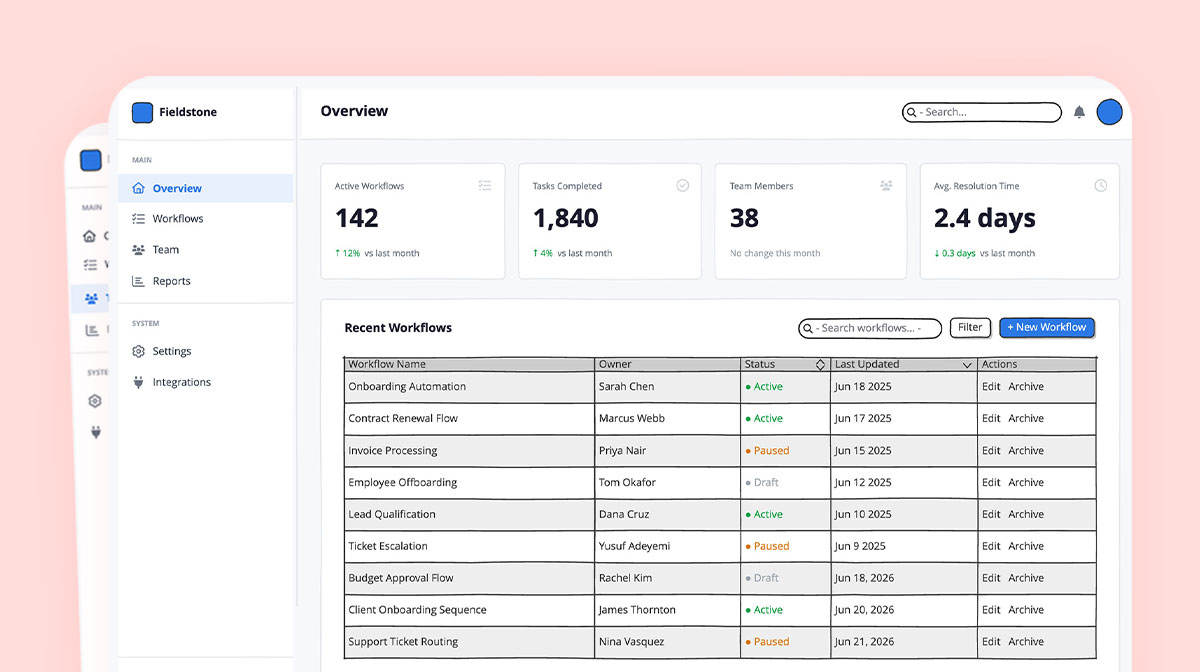1200x672 pixels.
Task: Sort by Last Updated column chevron
Action: pyautogui.click(x=967, y=365)
